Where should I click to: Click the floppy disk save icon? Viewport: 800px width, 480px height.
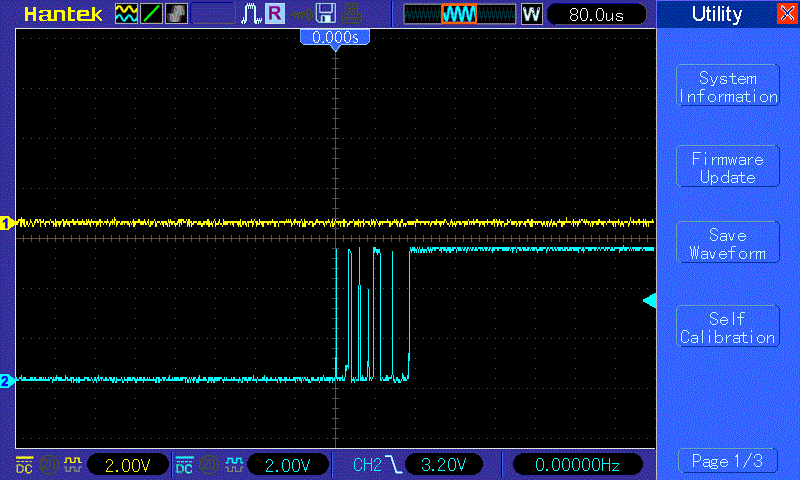point(325,14)
